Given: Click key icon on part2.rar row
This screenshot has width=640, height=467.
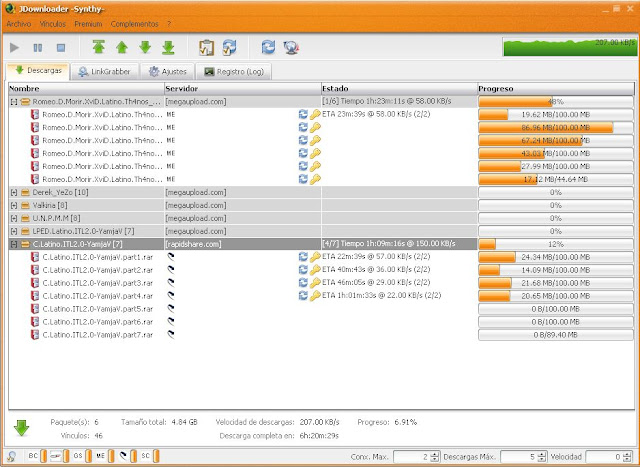Looking at the screenshot, I should coord(315,270).
